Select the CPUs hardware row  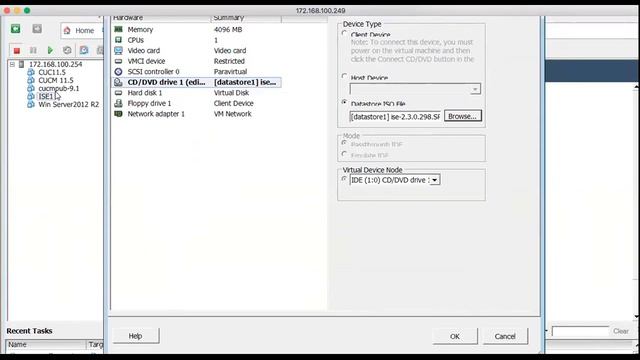pyautogui.click(x=196, y=40)
